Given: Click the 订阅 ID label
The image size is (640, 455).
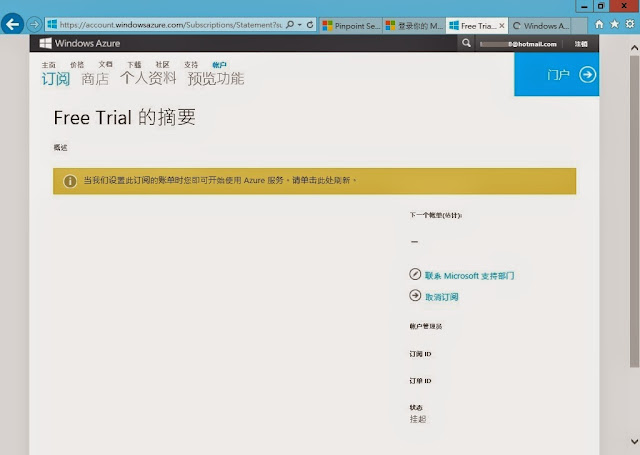Looking at the screenshot, I should click(x=420, y=354).
